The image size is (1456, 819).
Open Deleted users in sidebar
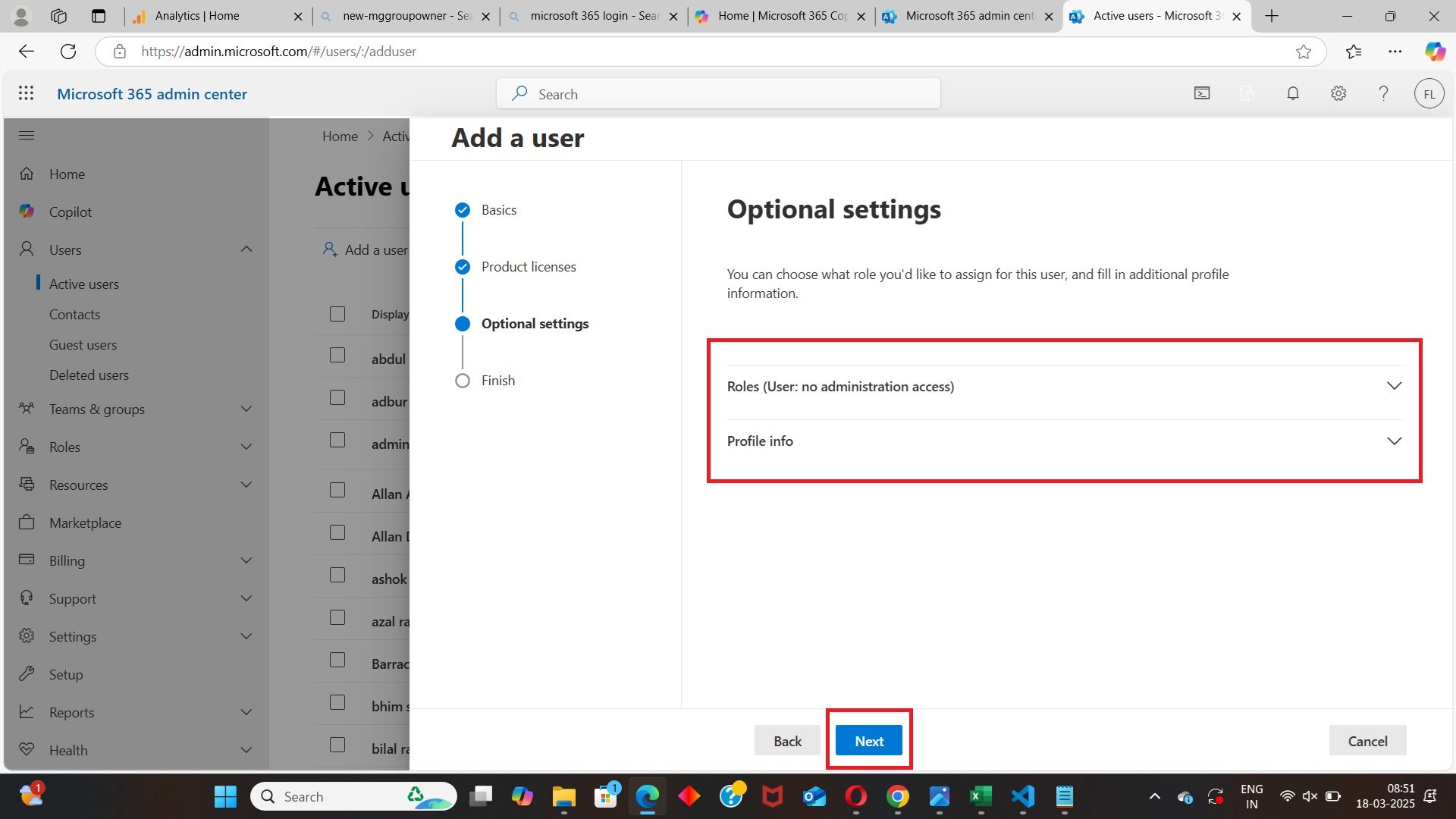(x=89, y=375)
